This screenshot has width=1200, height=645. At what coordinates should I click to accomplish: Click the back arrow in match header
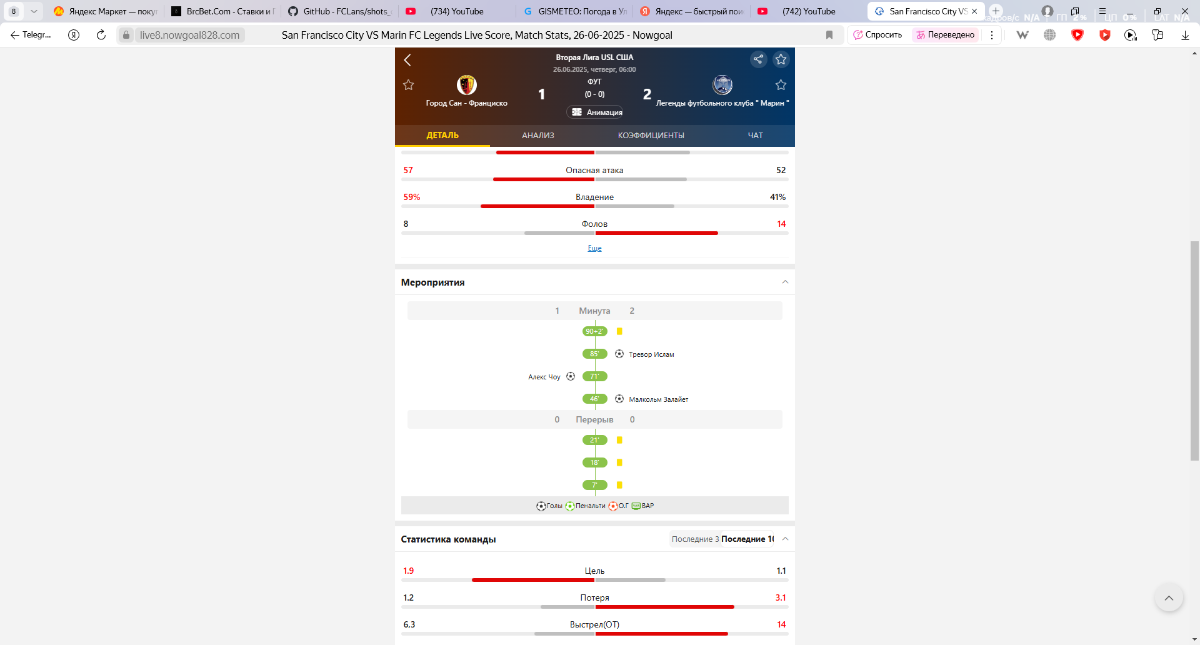[x=408, y=60]
